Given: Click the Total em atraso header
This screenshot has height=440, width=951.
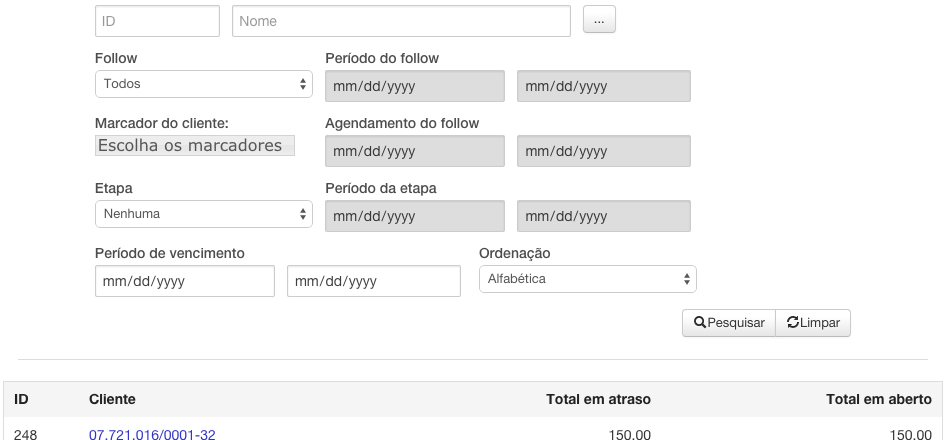Looking at the screenshot, I should pos(598,399).
